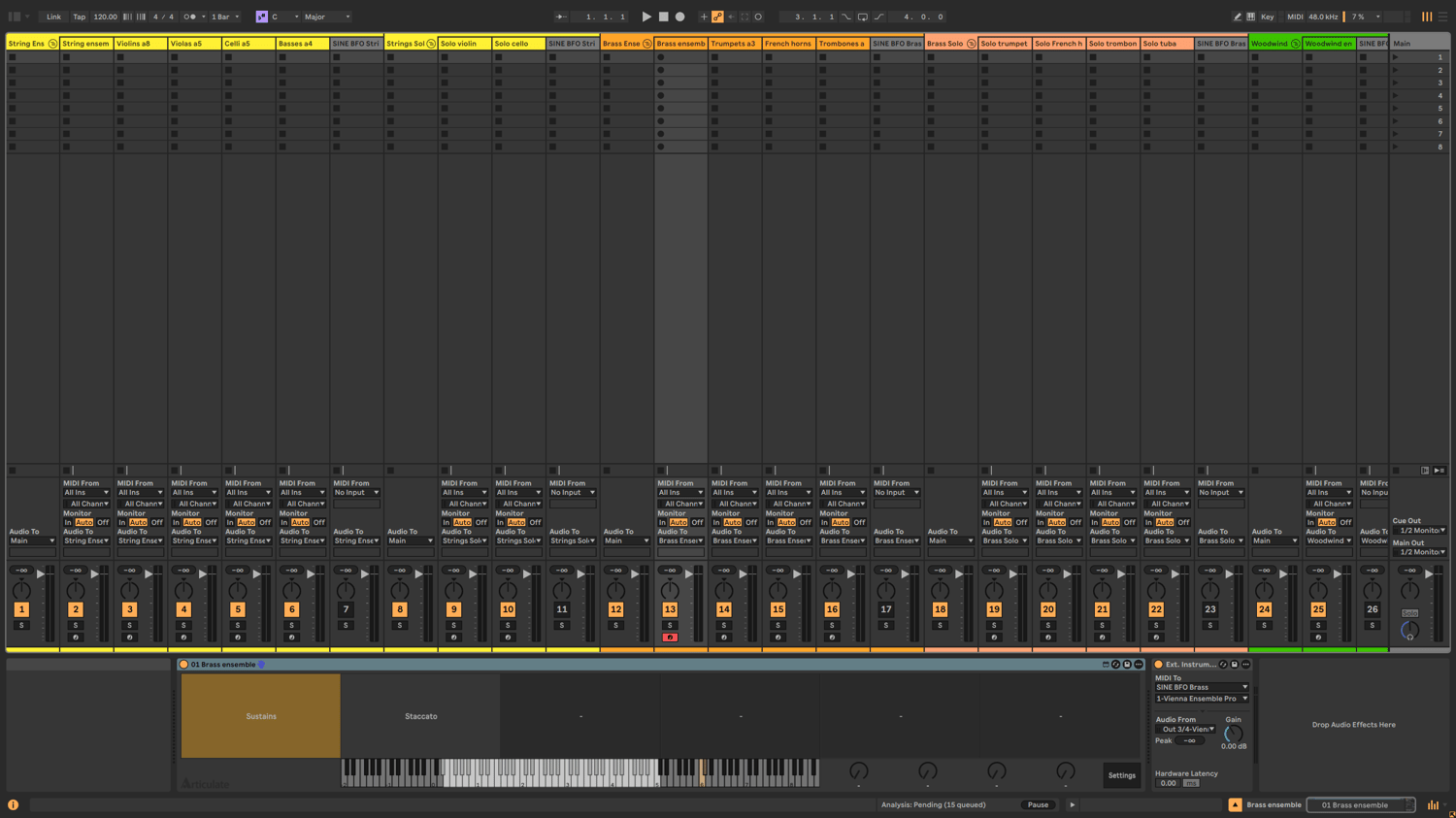Toggle the MIDI map mode switch
1456x818 pixels.
[1295, 16]
